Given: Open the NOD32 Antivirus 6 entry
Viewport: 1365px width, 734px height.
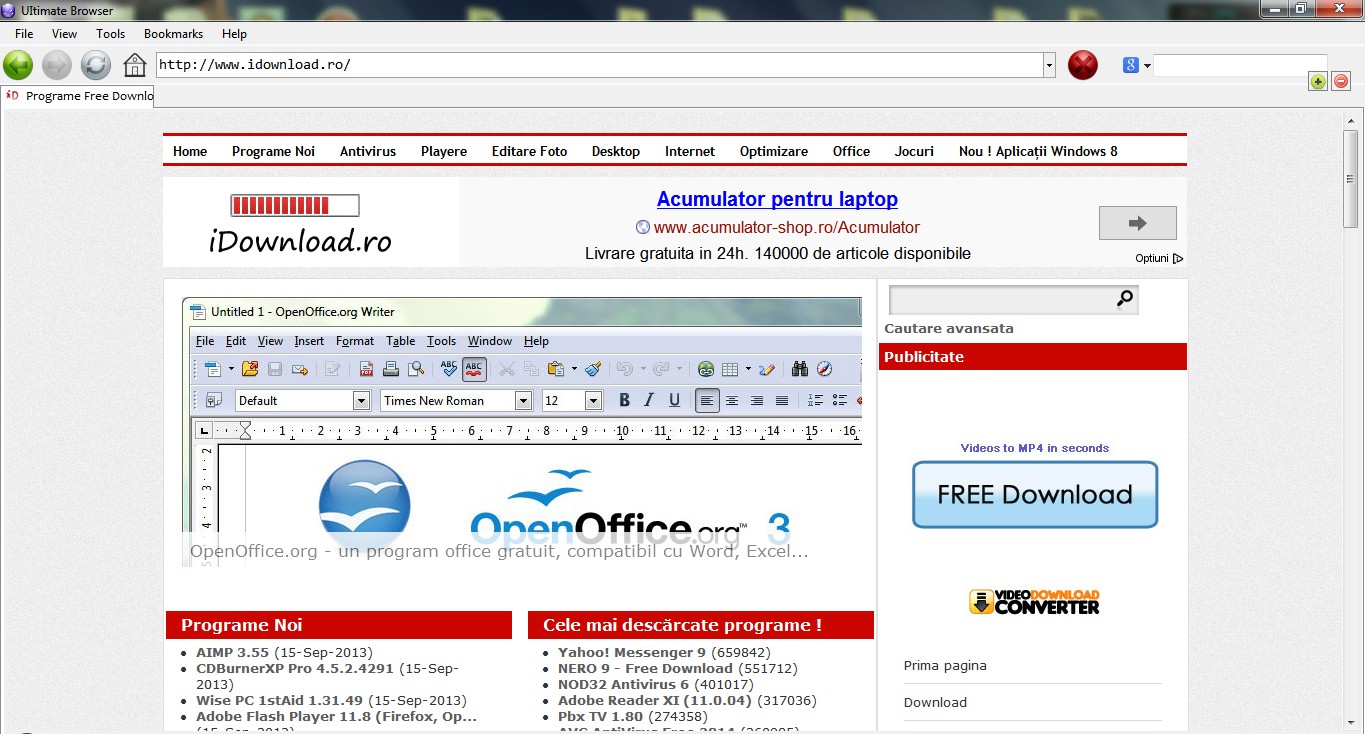Looking at the screenshot, I should click(x=623, y=684).
